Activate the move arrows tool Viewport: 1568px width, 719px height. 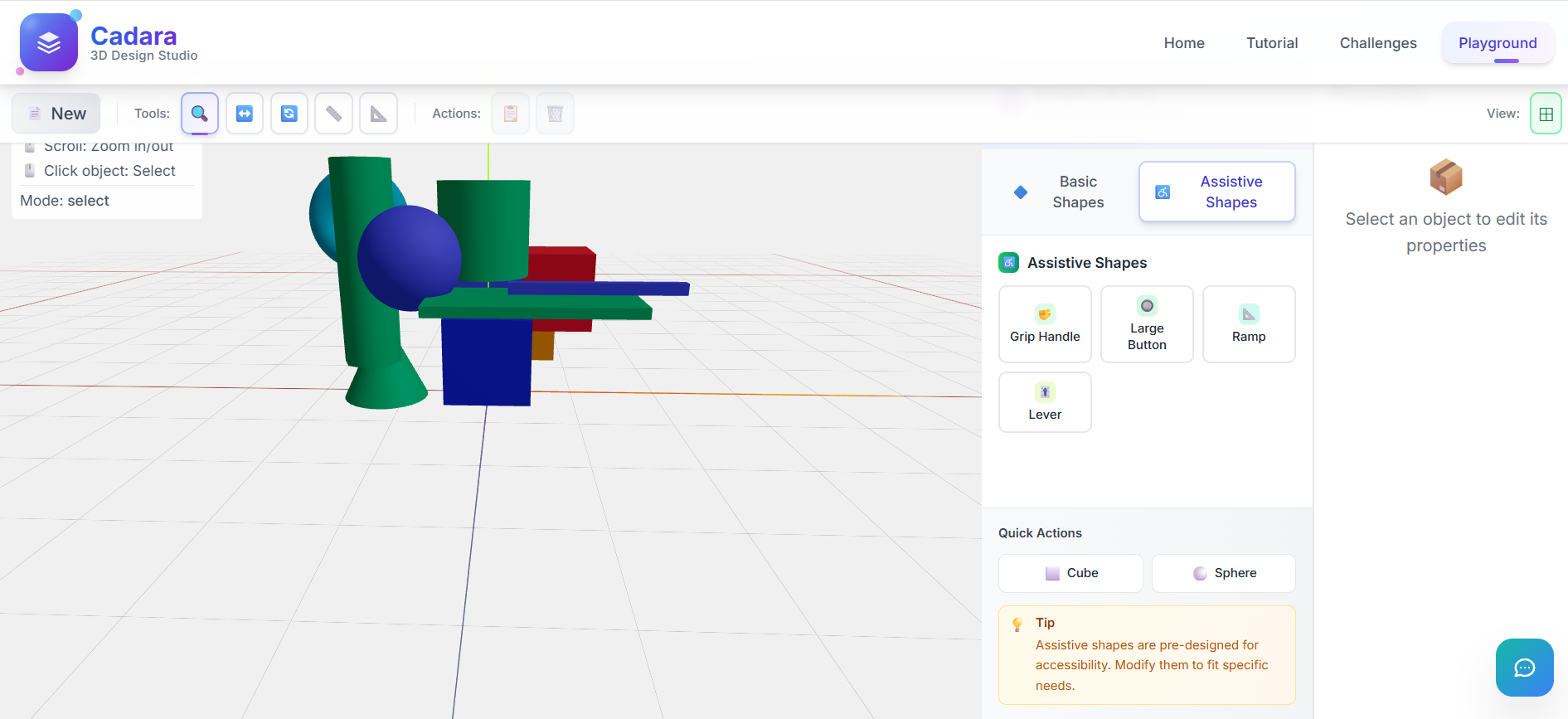click(245, 114)
